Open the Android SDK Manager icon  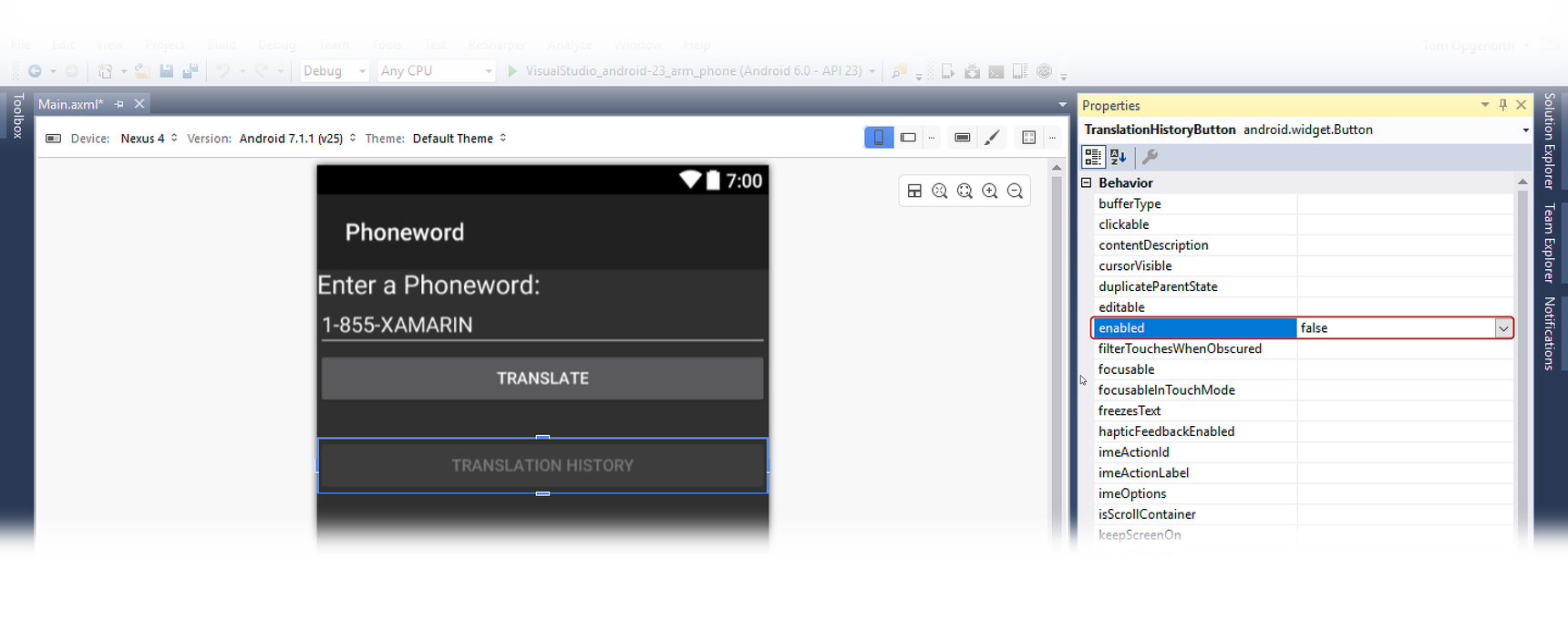(x=973, y=71)
